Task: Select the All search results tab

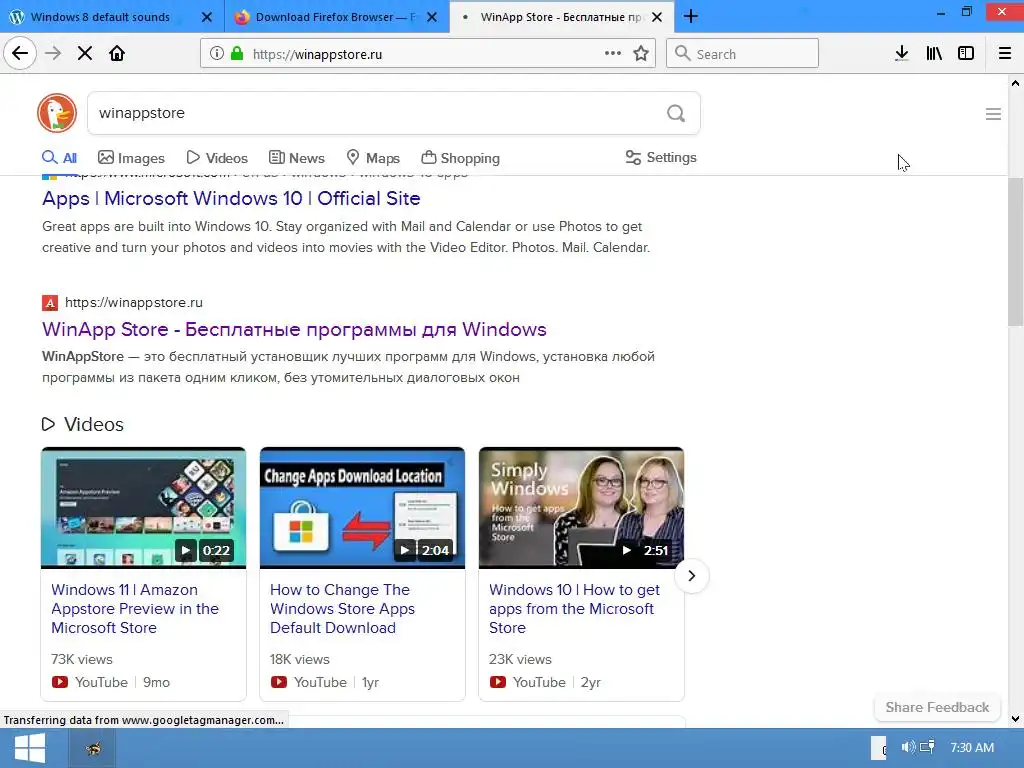Action: pyautogui.click(x=59, y=158)
